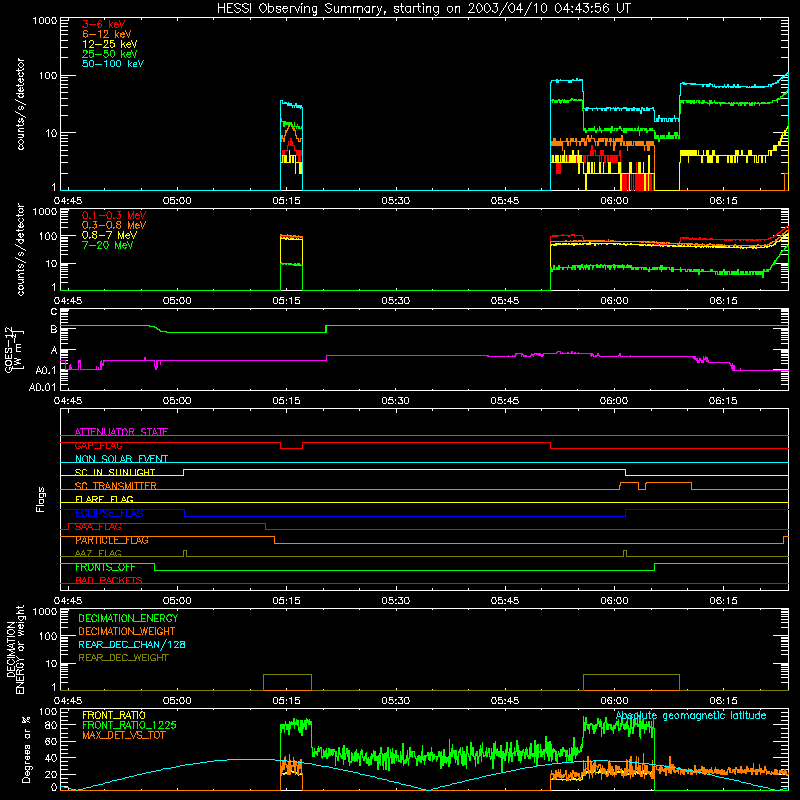Click the 05:30 time label under Flags panel
The width and height of the screenshot is (800, 800).
[x=395, y=601]
